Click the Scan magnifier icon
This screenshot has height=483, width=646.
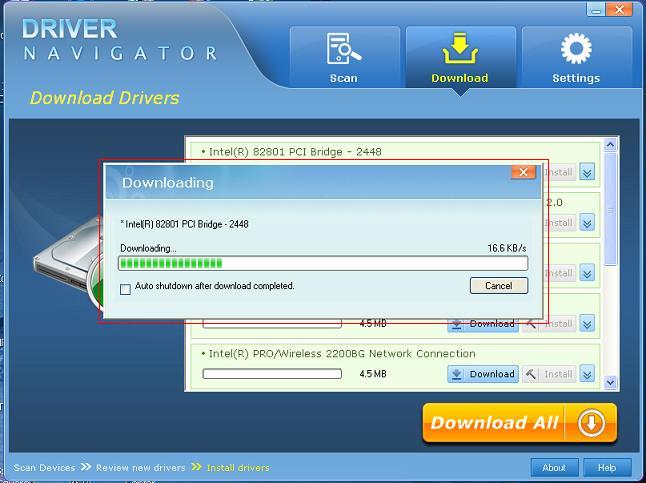click(x=344, y=49)
